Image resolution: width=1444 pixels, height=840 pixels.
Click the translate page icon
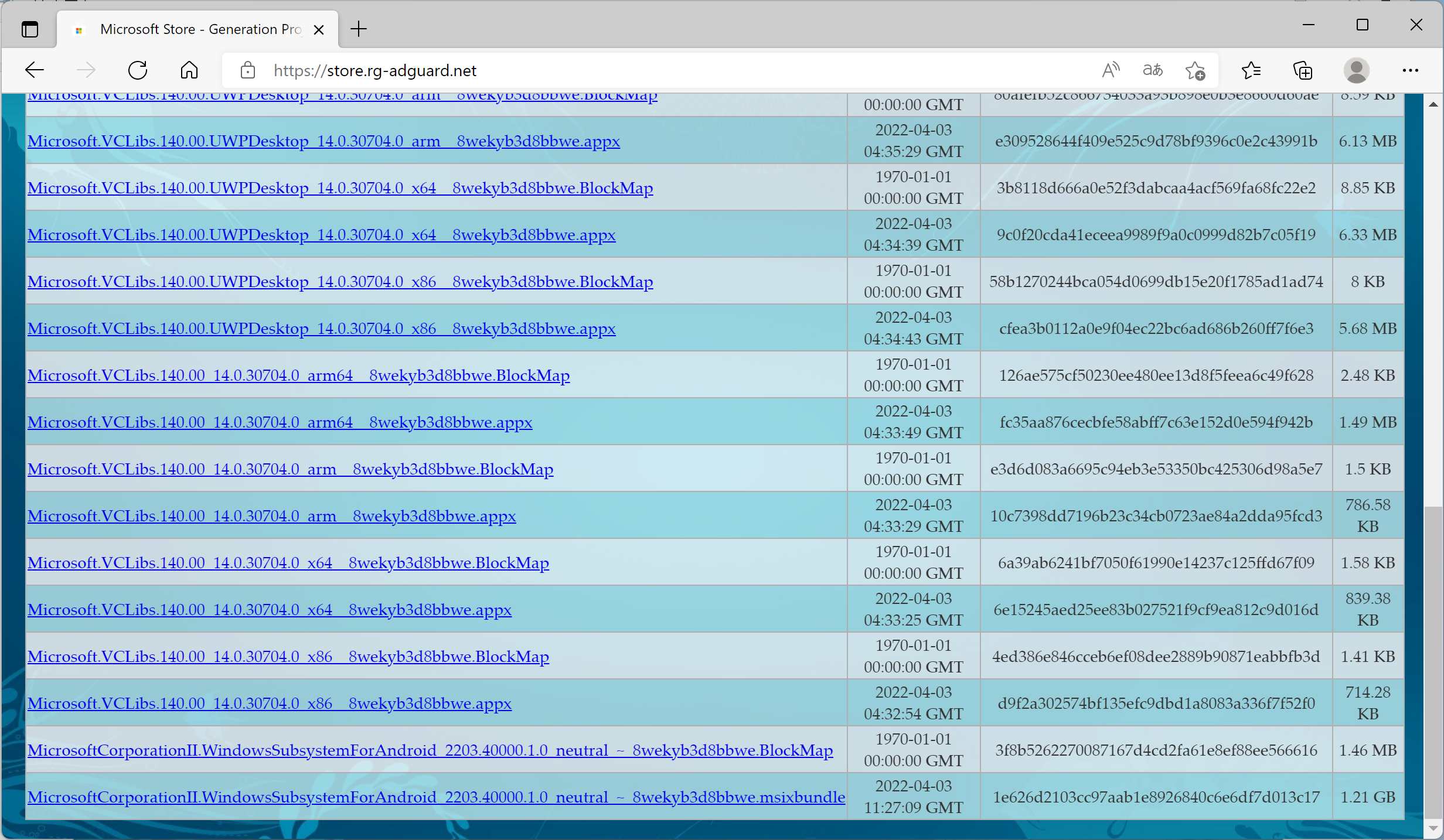click(1152, 70)
